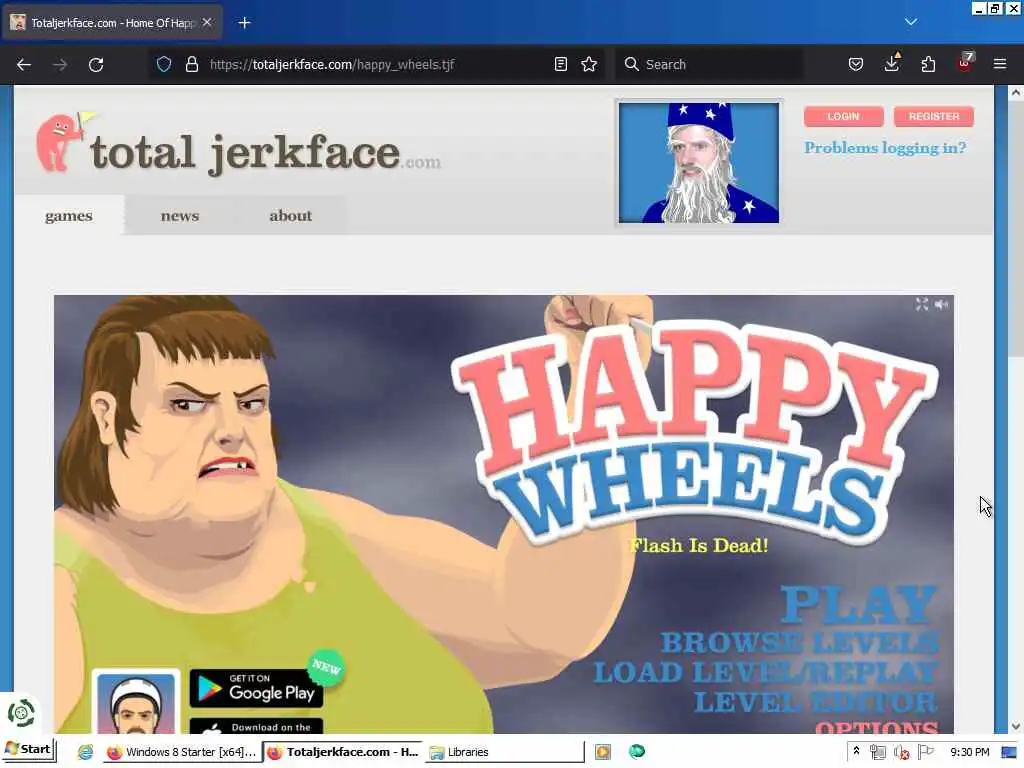The width and height of the screenshot is (1024, 768).
Task: Open the Firefox hamburger menu
Action: coord(1000,64)
